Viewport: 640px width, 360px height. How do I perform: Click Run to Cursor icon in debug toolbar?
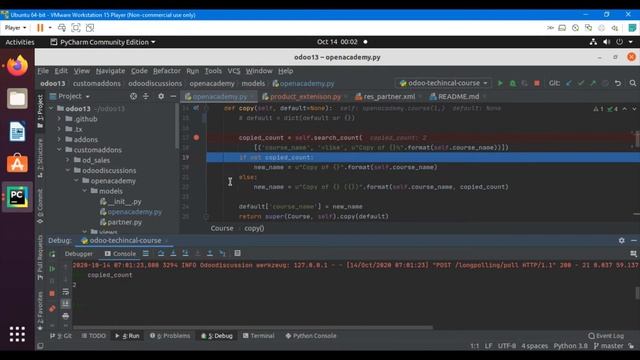point(222,253)
